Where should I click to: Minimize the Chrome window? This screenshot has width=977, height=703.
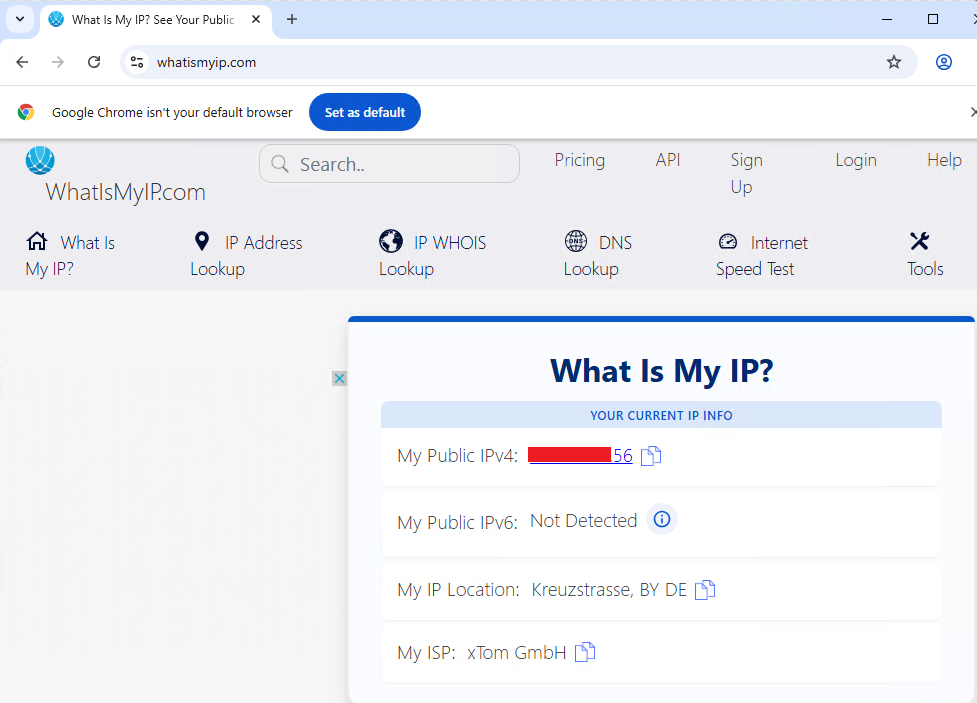coord(887,19)
